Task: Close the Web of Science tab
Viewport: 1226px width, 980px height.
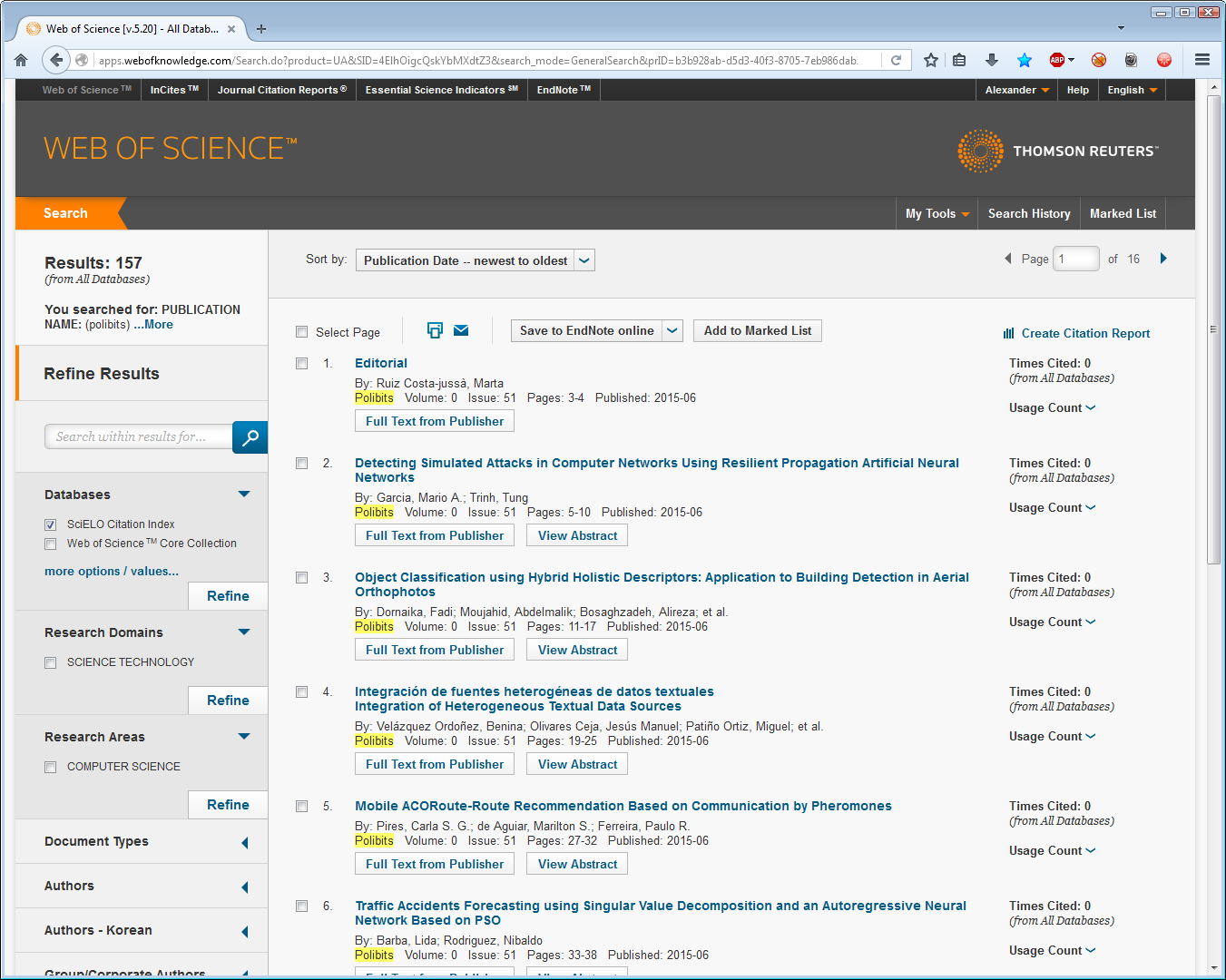Action: (x=231, y=29)
